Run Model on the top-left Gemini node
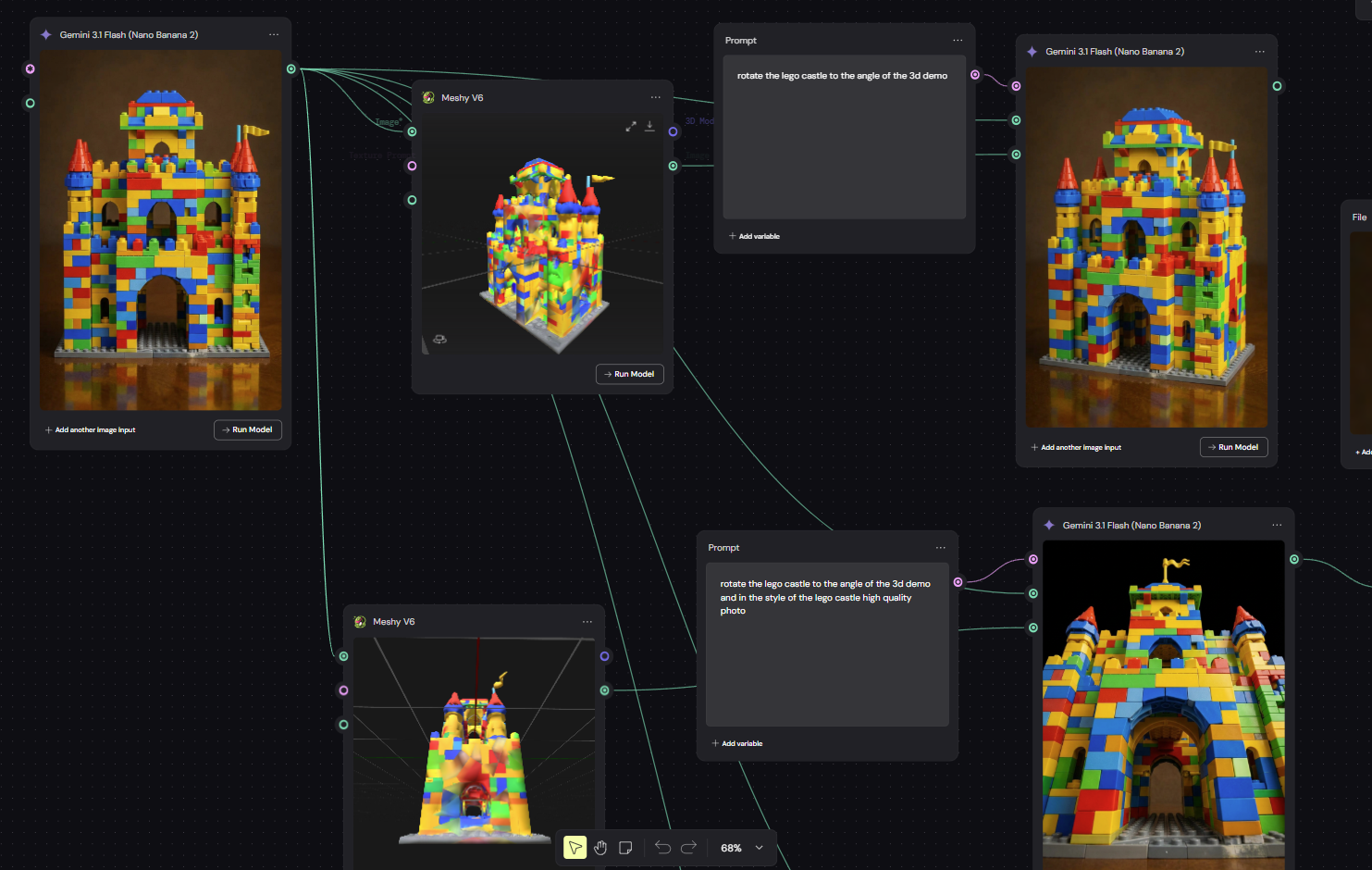The width and height of the screenshot is (1372, 870). (248, 429)
